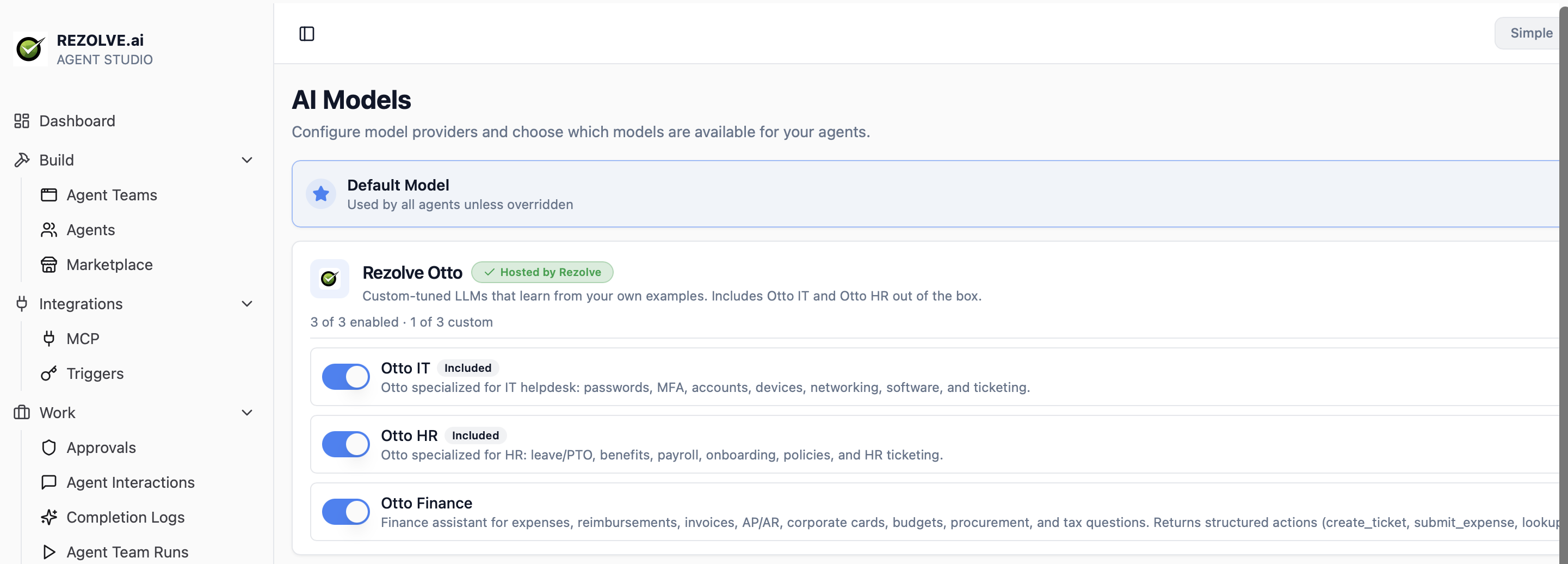Click the Otto HR Included badge
The image size is (1568, 564).
coord(476,436)
